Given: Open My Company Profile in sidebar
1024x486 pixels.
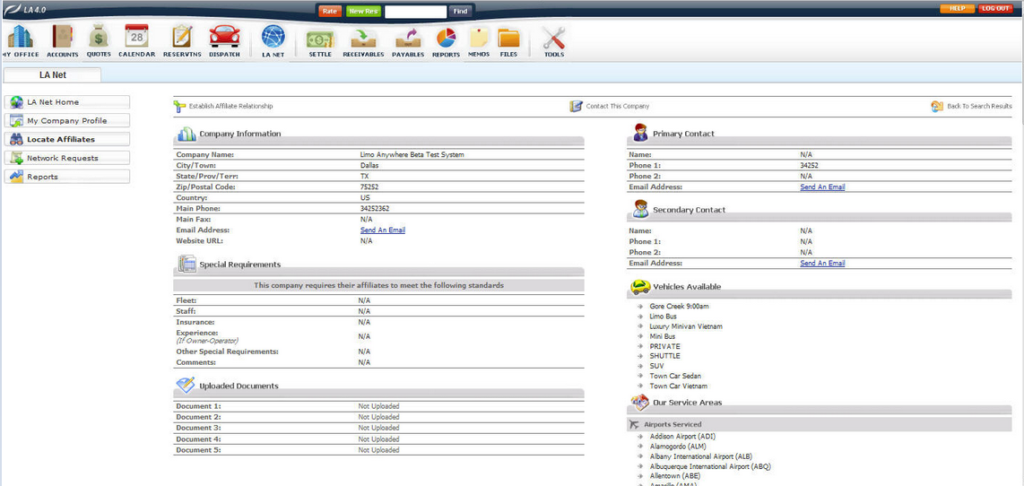Looking at the screenshot, I should tap(68, 121).
